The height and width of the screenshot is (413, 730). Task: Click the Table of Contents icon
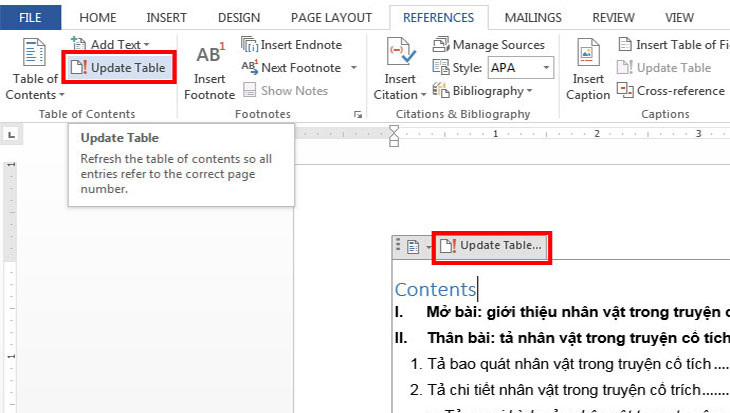point(35,57)
